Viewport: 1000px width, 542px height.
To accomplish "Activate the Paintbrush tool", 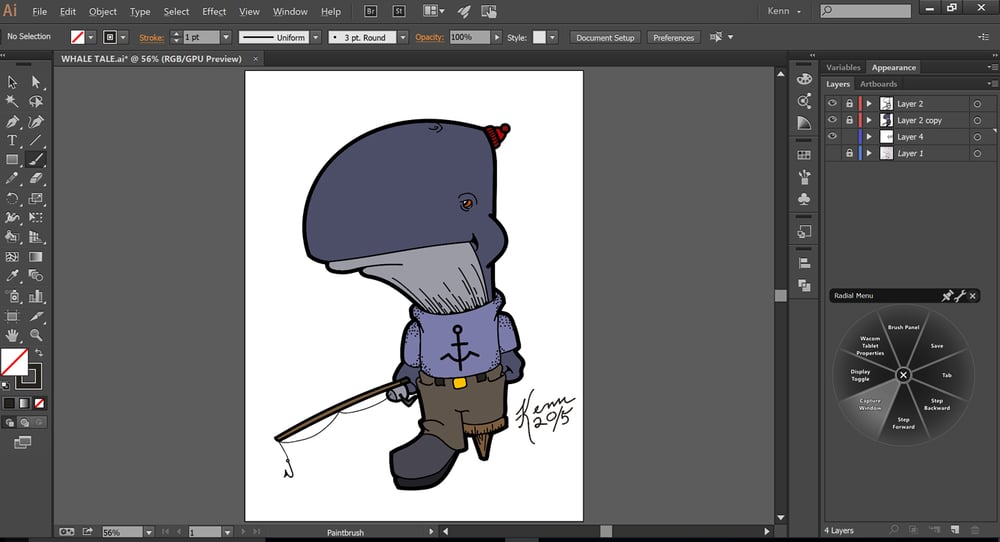I will (x=36, y=159).
